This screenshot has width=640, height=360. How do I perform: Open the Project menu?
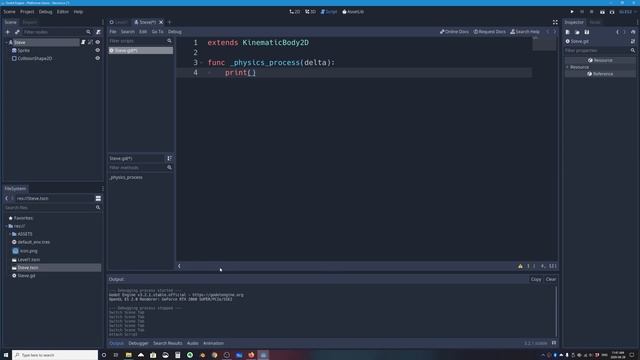click(x=27, y=12)
